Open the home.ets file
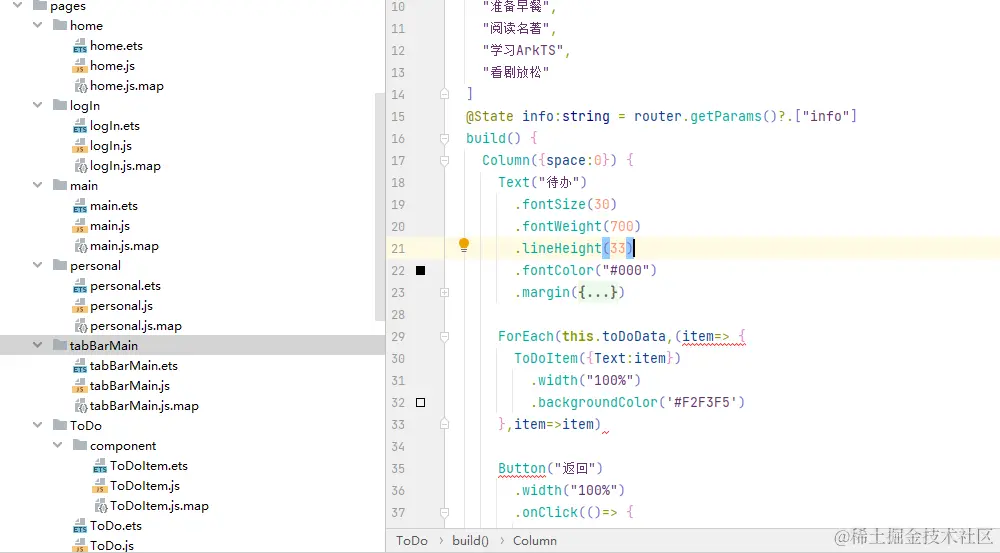The height and width of the screenshot is (553, 1000). click(x=116, y=46)
